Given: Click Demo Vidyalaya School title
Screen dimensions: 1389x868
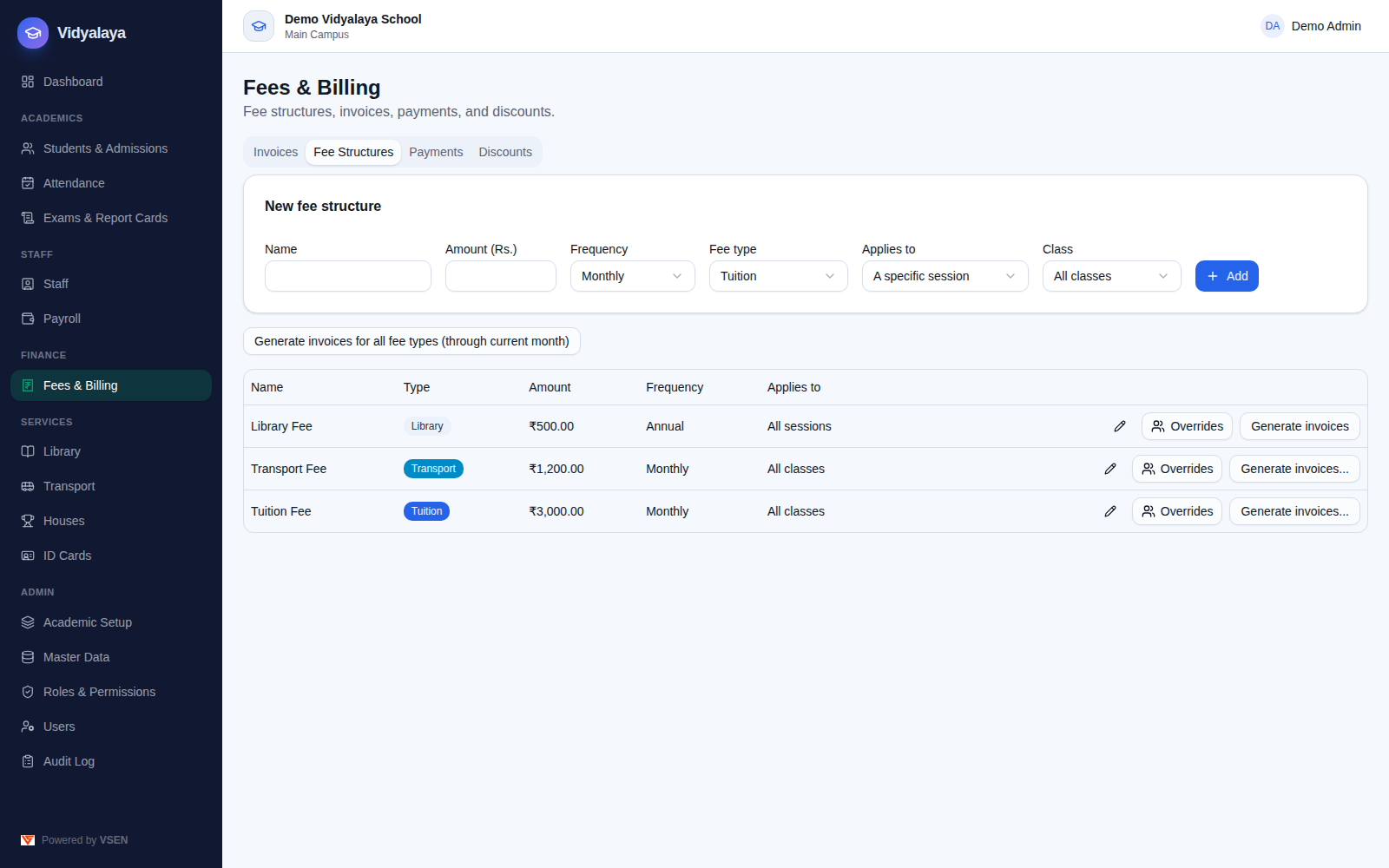Looking at the screenshot, I should [x=352, y=19].
